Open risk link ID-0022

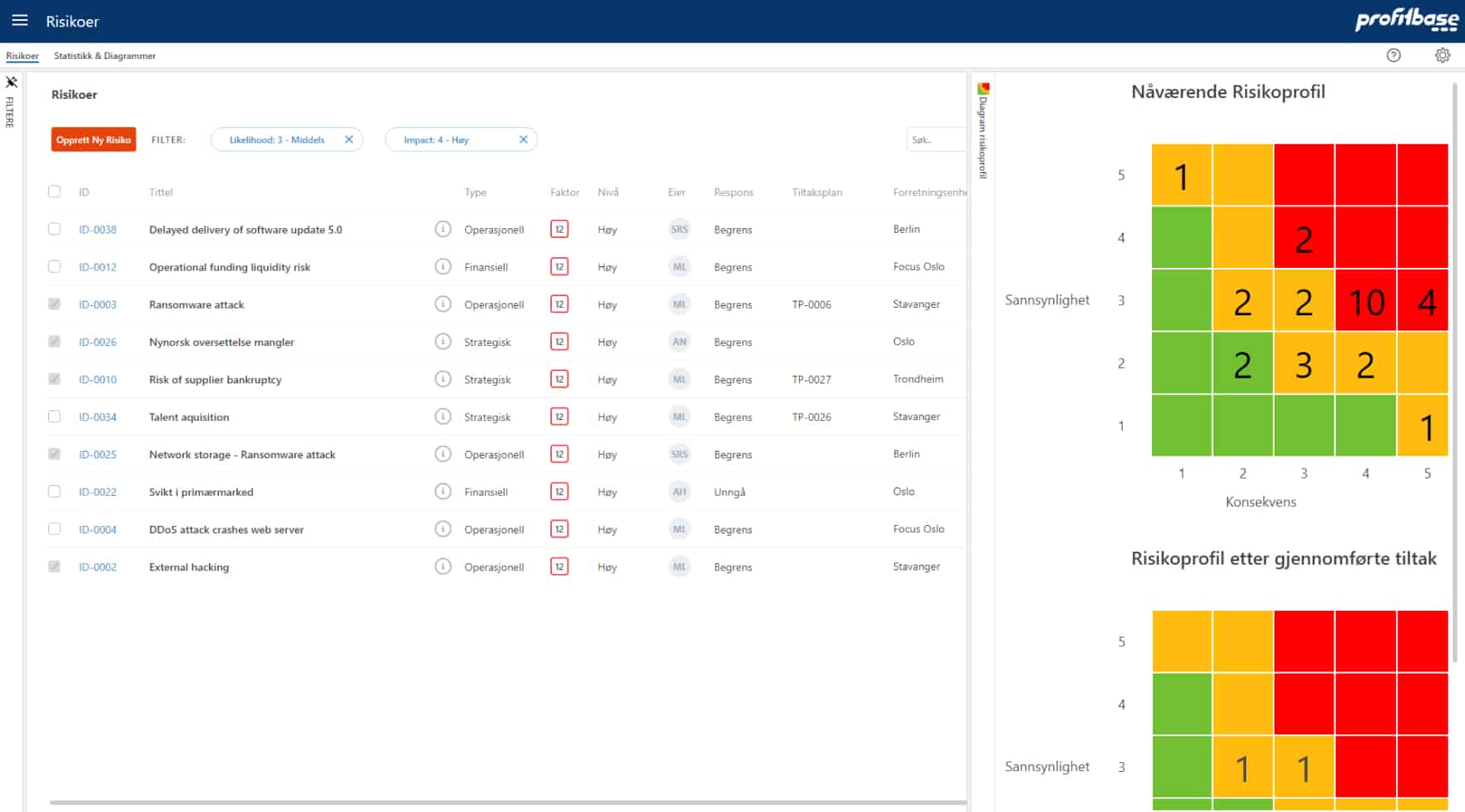coord(97,493)
